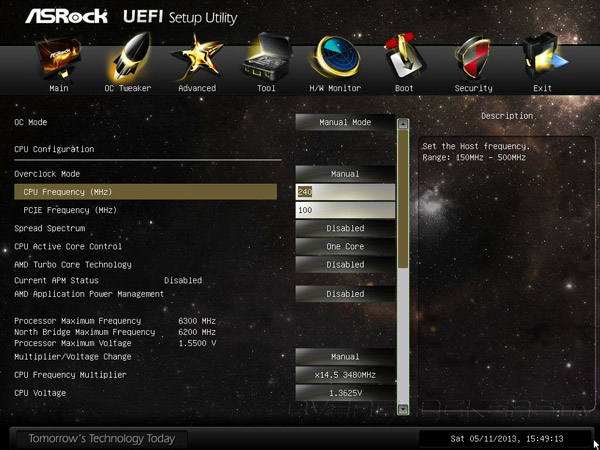Image resolution: width=600 pixels, height=450 pixels.
Task: Select the 'CPU Voltage' label
Action: [40, 393]
